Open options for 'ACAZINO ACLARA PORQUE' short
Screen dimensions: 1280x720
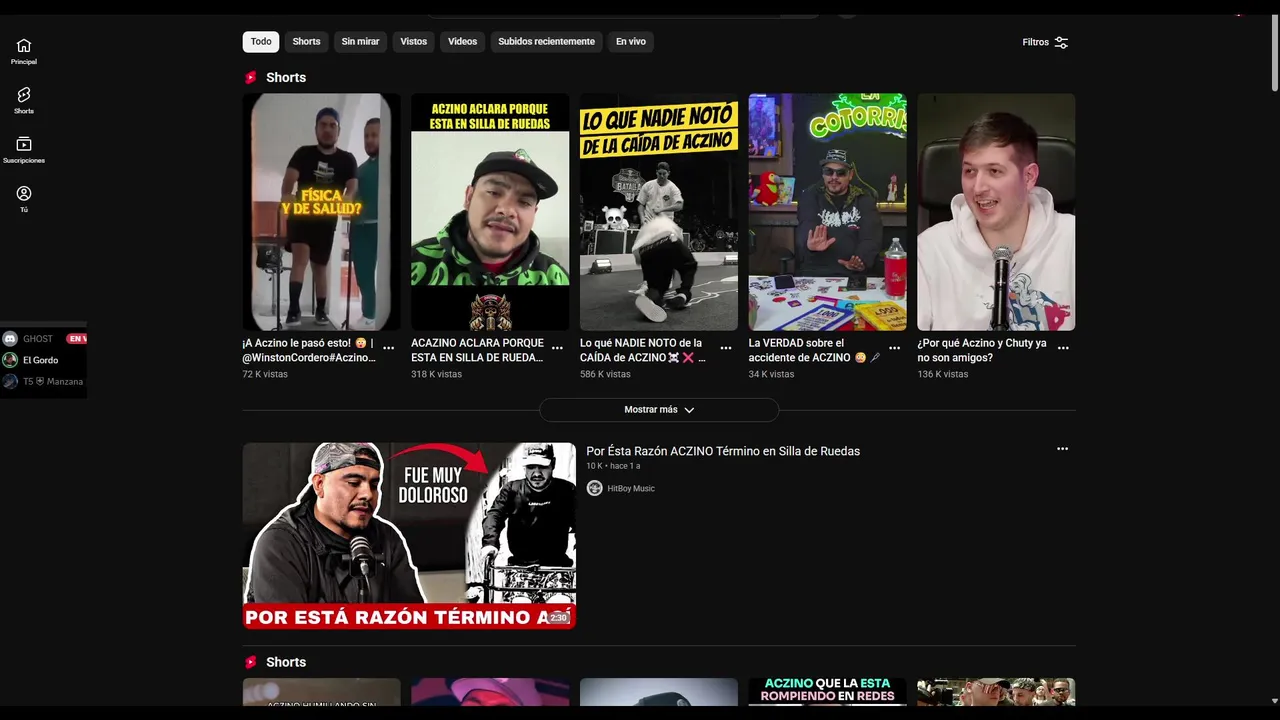(x=558, y=348)
